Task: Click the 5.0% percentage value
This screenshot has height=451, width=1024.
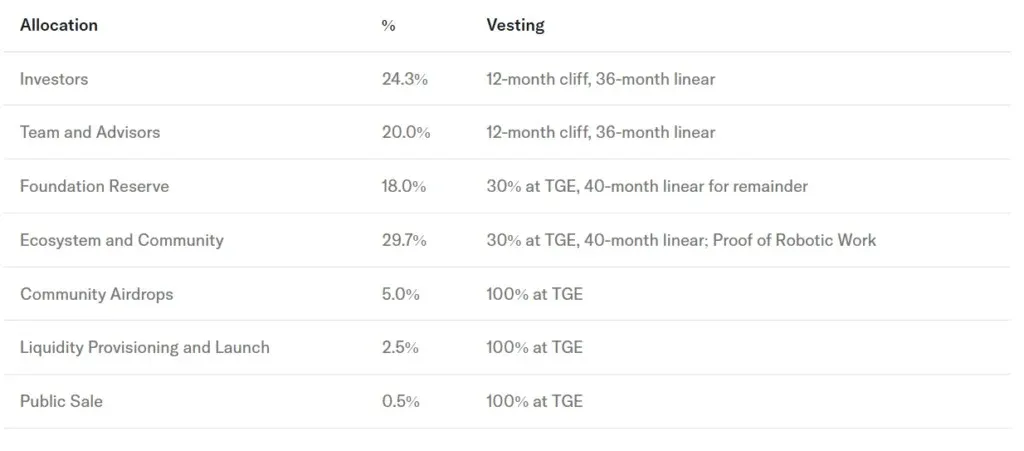Action: pos(401,294)
